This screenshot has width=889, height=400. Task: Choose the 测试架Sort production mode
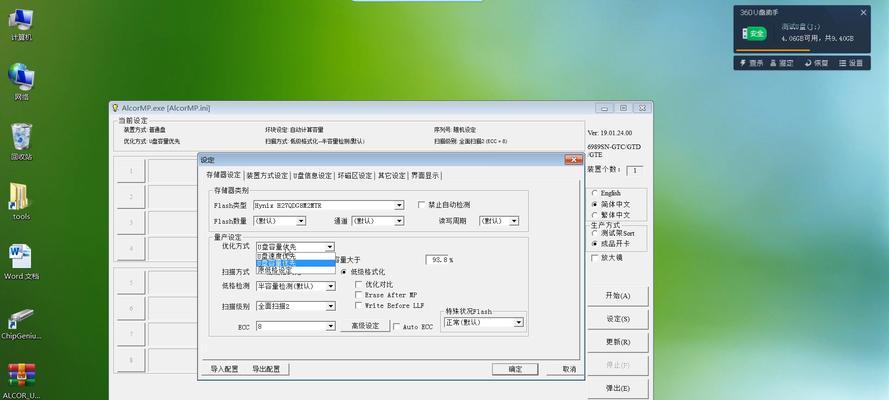point(594,233)
